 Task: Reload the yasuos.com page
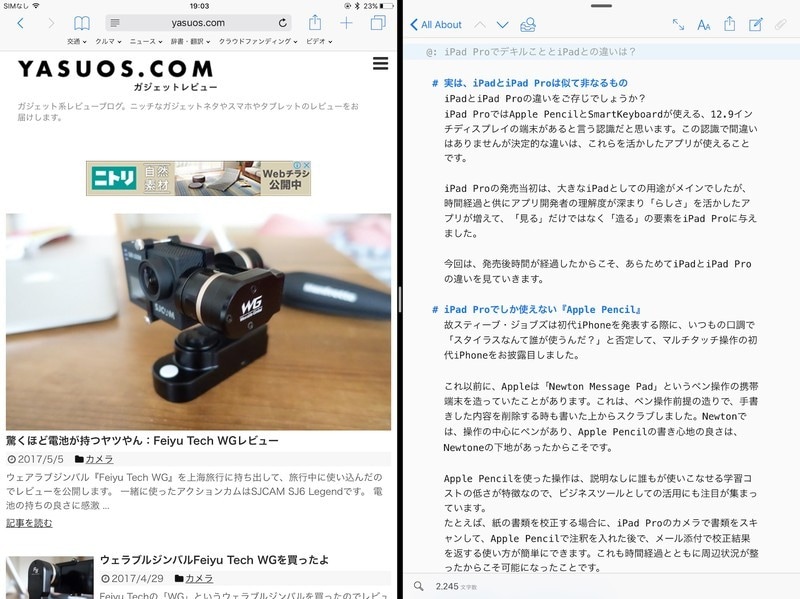283,21
